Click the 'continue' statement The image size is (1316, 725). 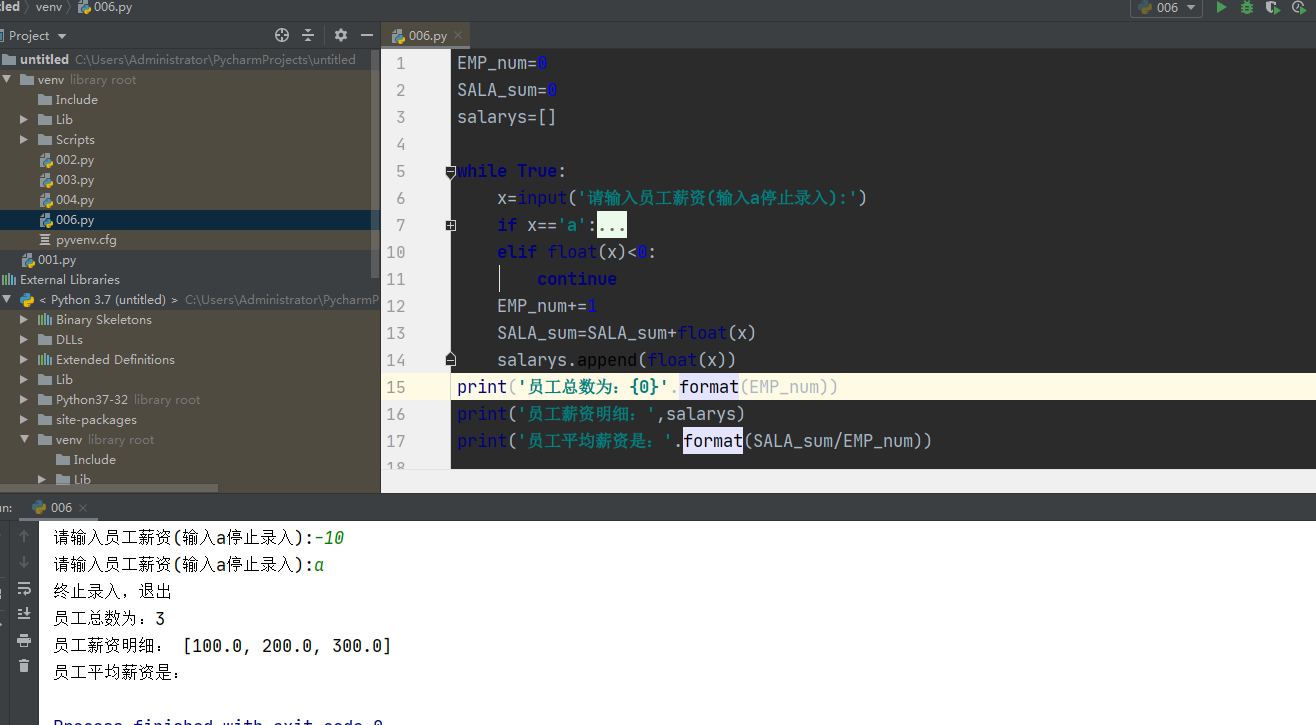[577, 279]
